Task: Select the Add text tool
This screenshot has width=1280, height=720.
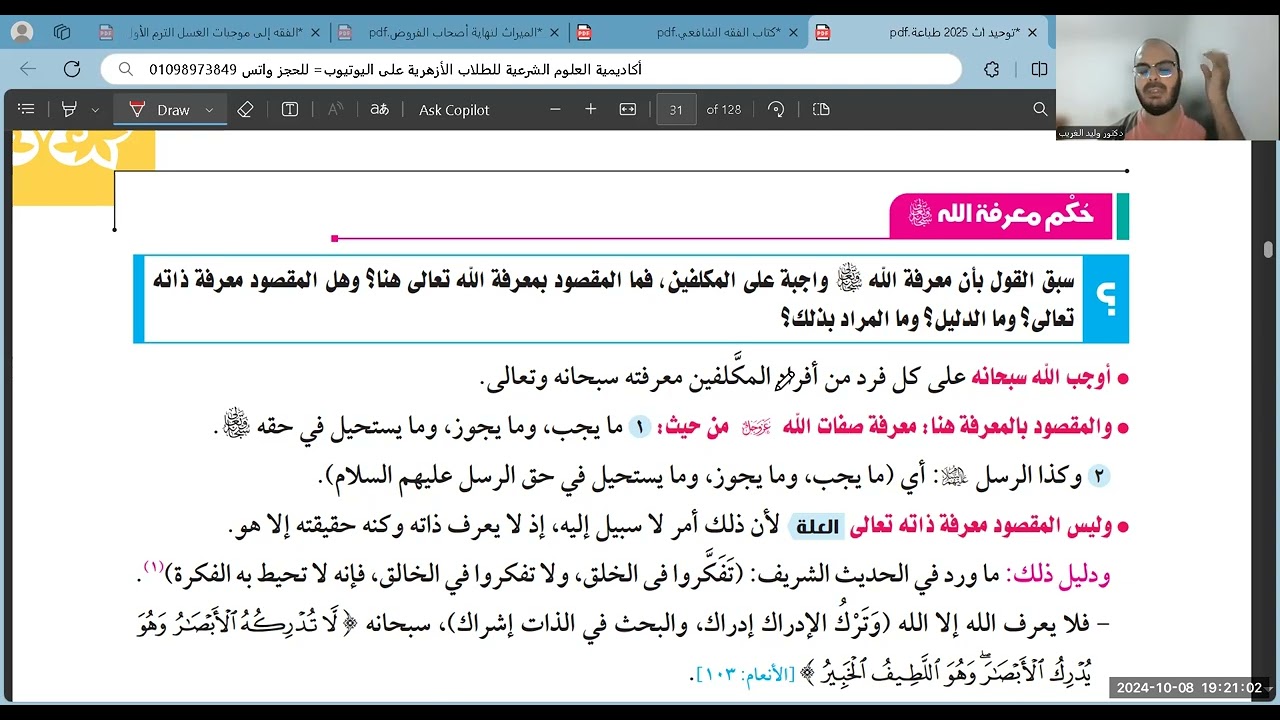Action: (290, 109)
